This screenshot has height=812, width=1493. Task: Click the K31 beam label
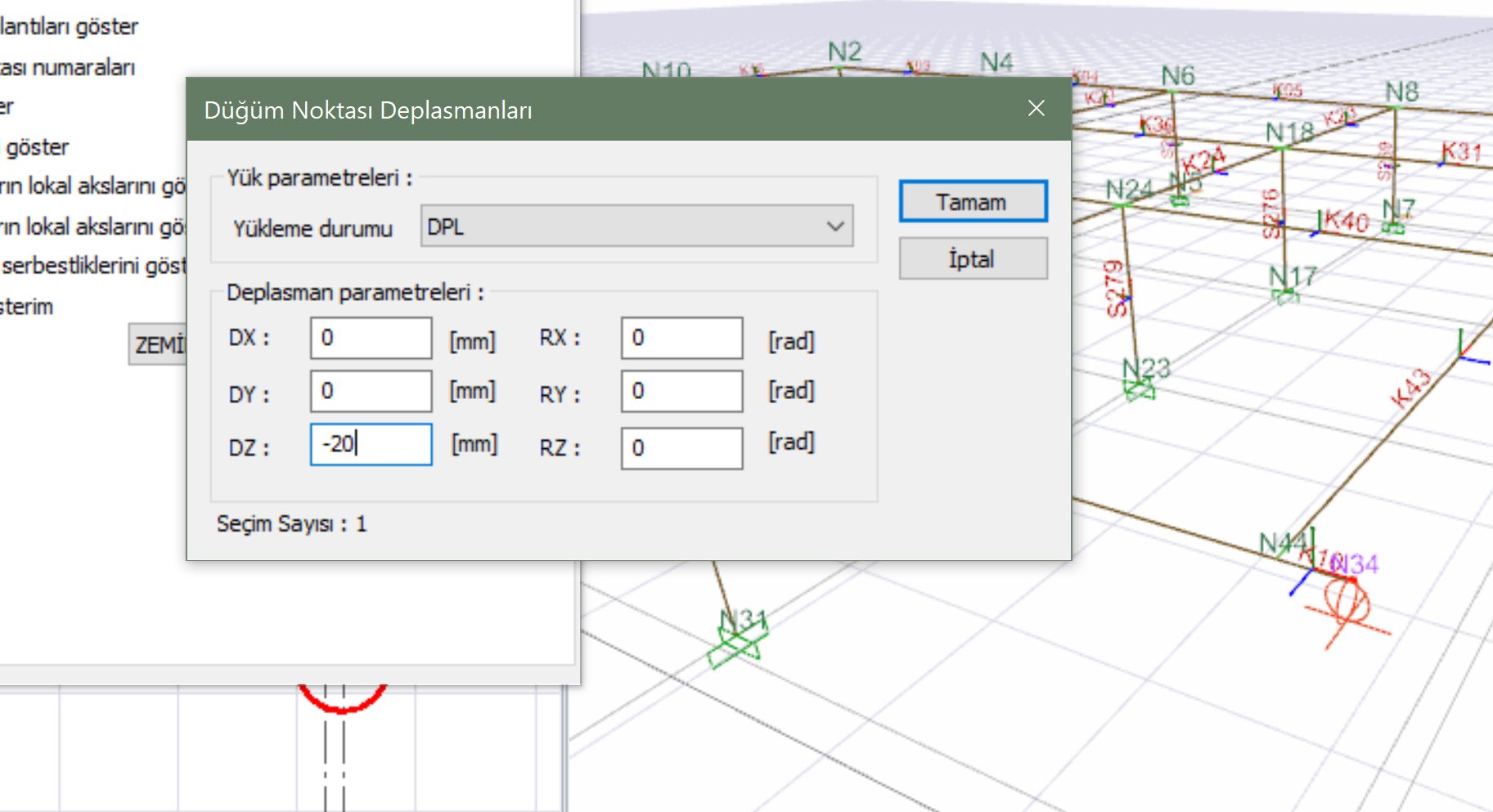pyautogui.click(x=1461, y=151)
